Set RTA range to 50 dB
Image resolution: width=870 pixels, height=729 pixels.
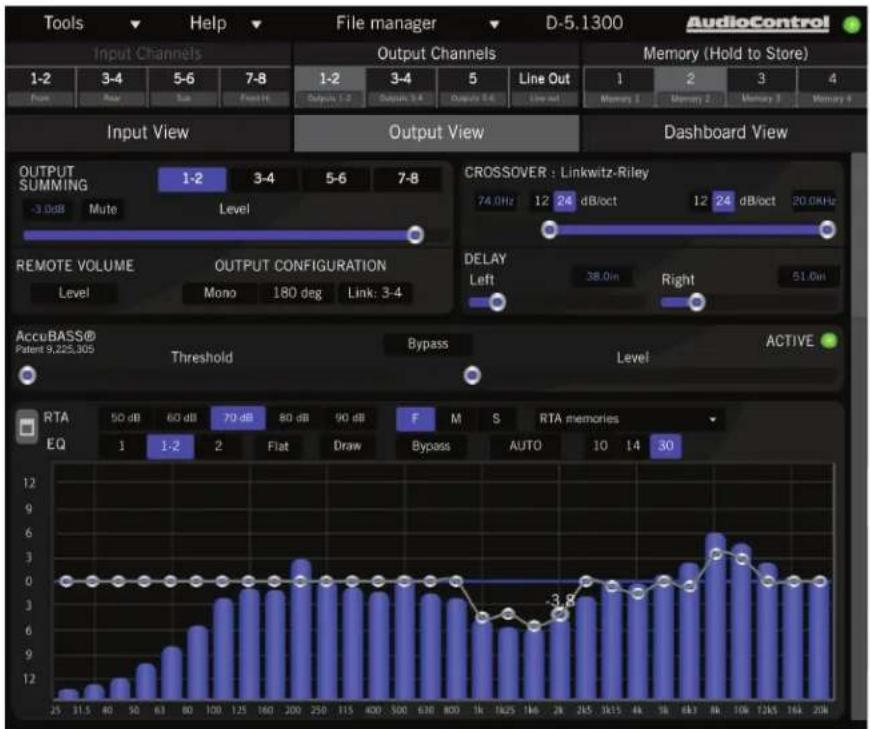(x=126, y=418)
